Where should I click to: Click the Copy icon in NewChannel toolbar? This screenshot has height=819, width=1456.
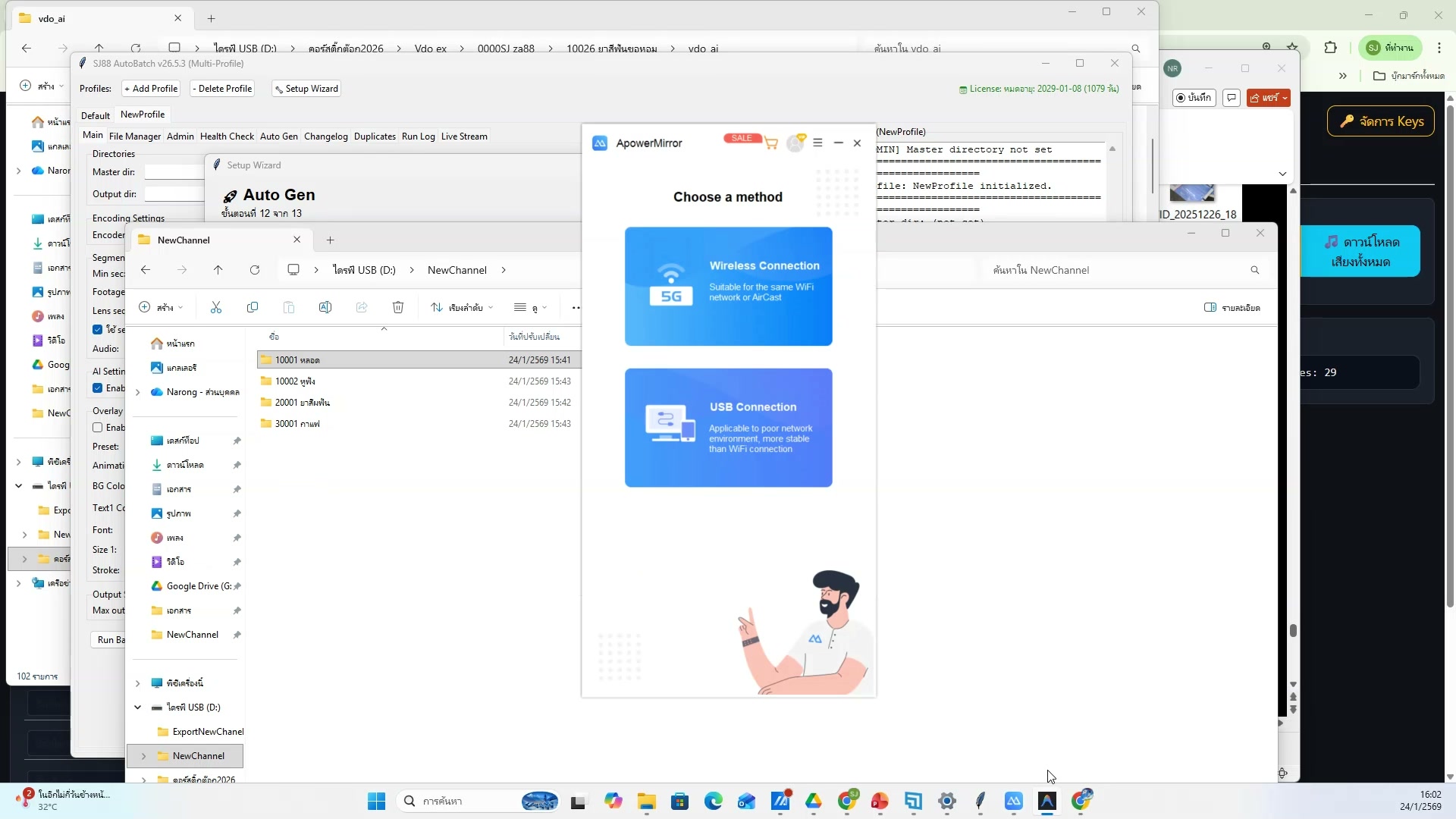pyautogui.click(x=253, y=307)
